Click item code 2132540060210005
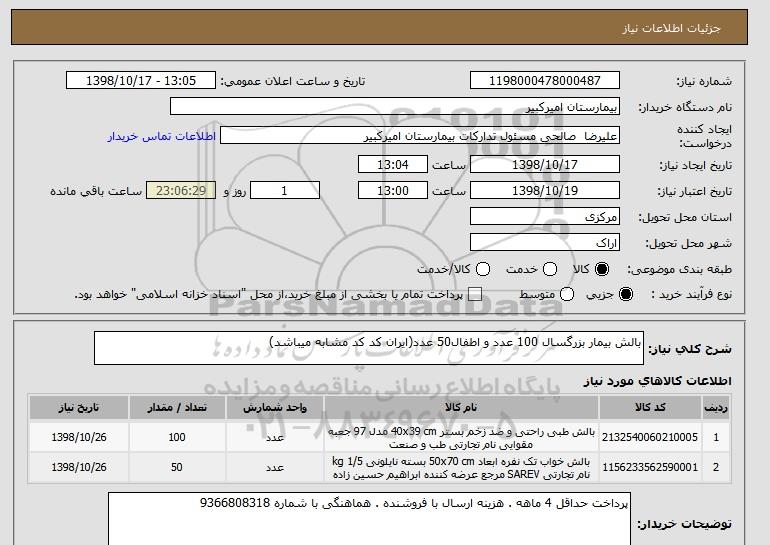Viewport: 770px width, 545px height. click(650, 437)
